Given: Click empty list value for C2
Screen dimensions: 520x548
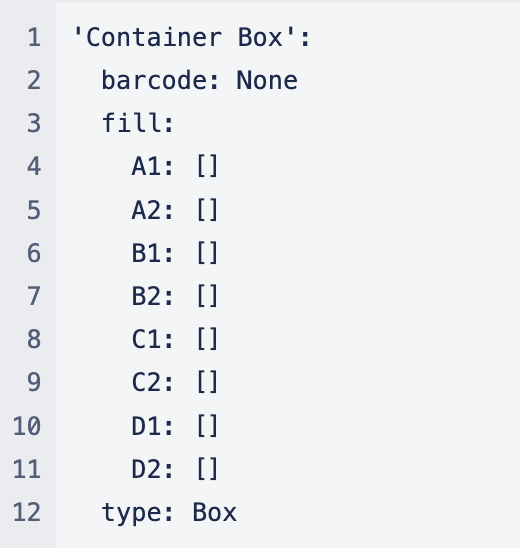Looking at the screenshot, I should click(x=208, y=382).
